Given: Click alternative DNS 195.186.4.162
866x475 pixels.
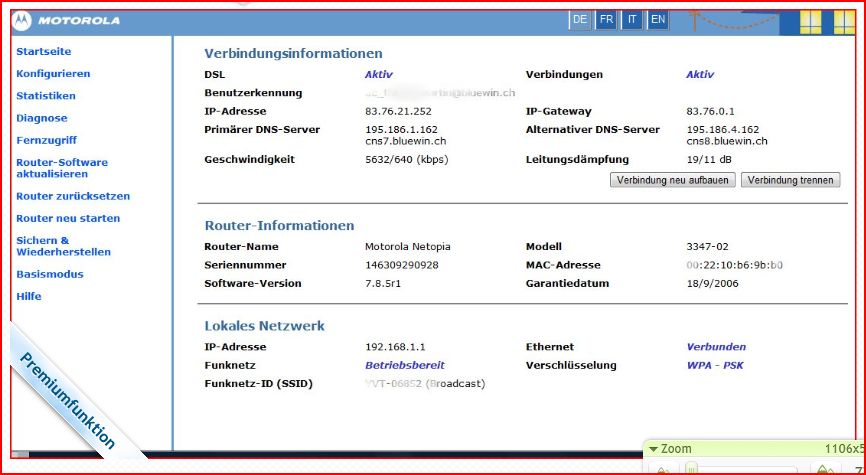Looking at the screenshot, I should pyautogui.click(x=723, y=129).
